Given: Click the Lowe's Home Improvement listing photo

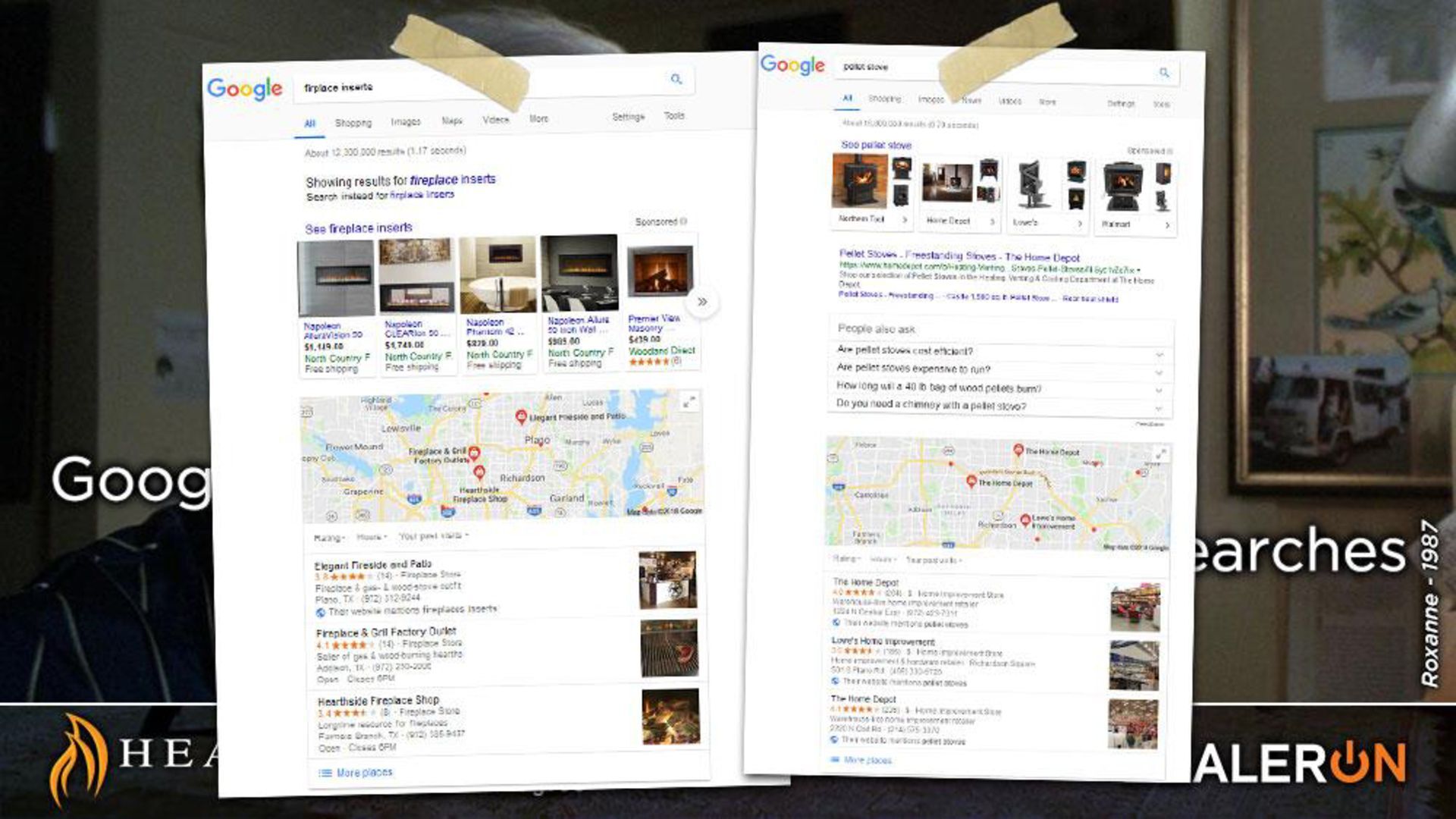Looking at the screenshot, I should (1134, 666).
